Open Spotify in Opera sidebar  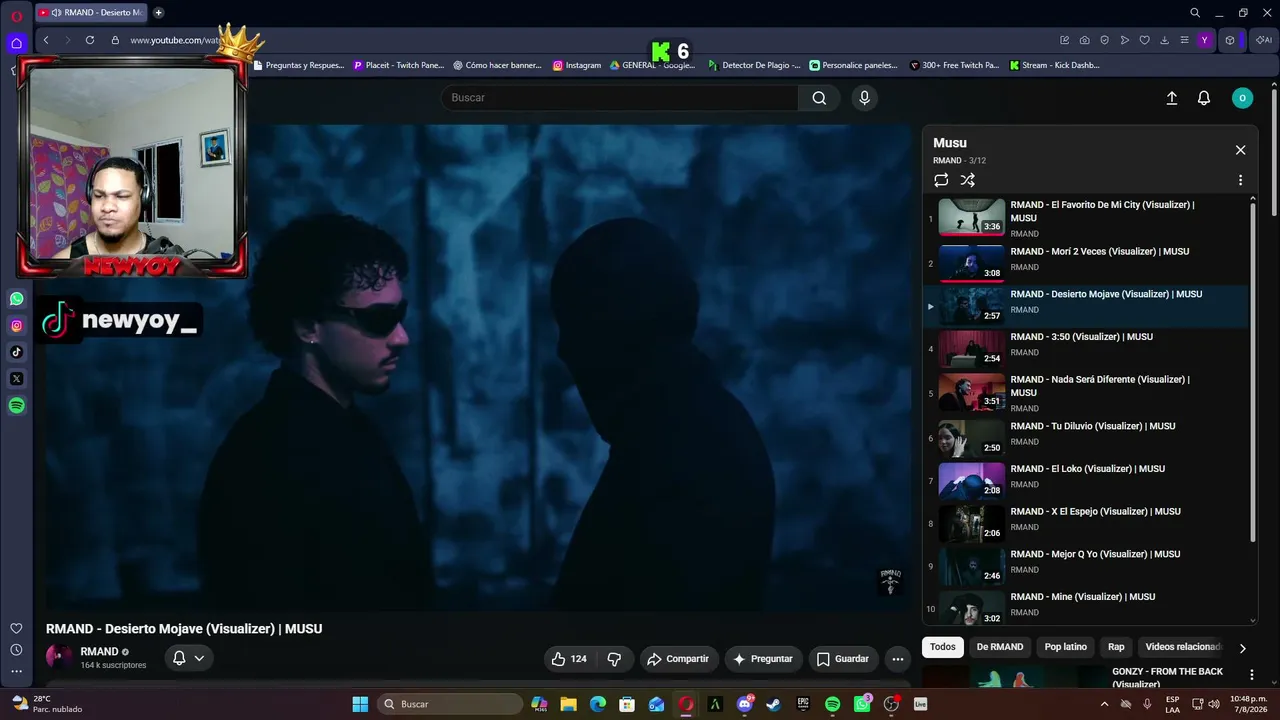[17, 406]
